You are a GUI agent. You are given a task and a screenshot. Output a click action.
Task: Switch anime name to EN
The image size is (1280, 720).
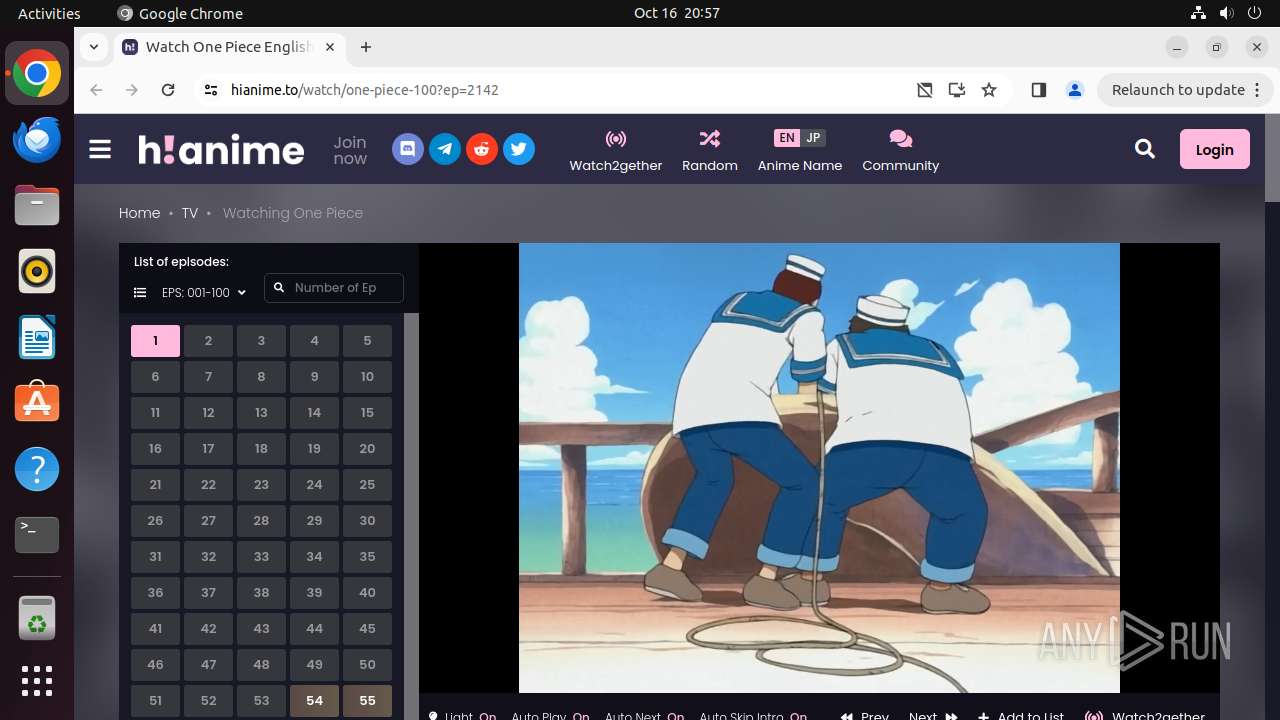coord(787,138)
